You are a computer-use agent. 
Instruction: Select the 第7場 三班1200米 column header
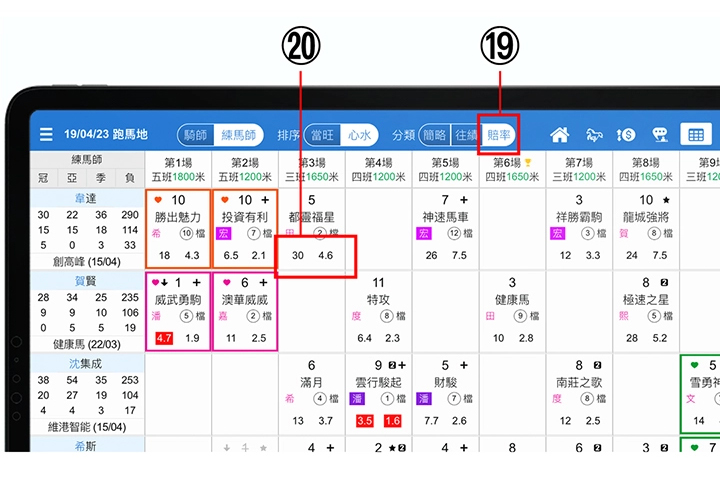point(579,169)
